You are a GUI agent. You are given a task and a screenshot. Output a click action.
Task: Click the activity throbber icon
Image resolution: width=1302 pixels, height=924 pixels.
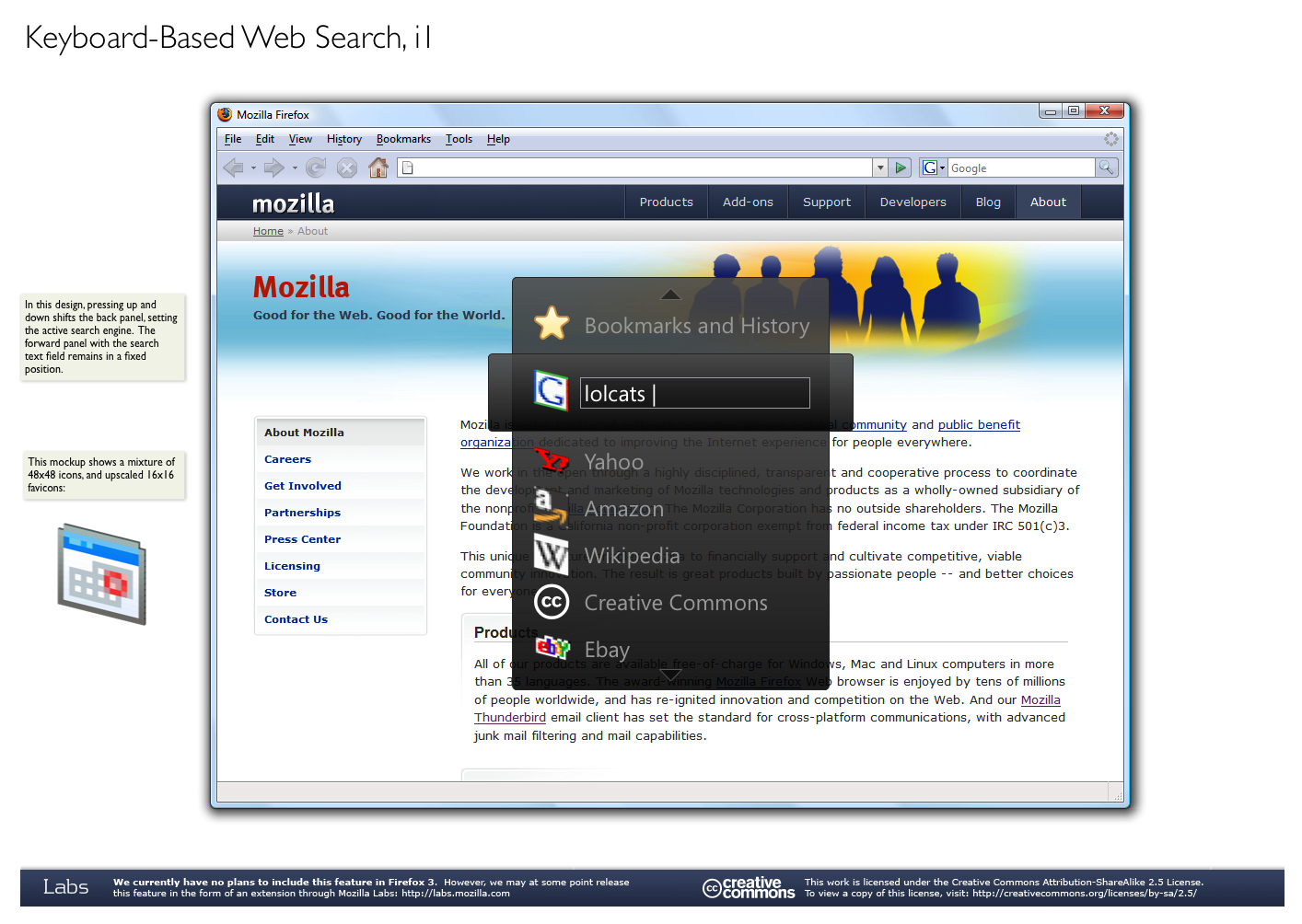1111,139
